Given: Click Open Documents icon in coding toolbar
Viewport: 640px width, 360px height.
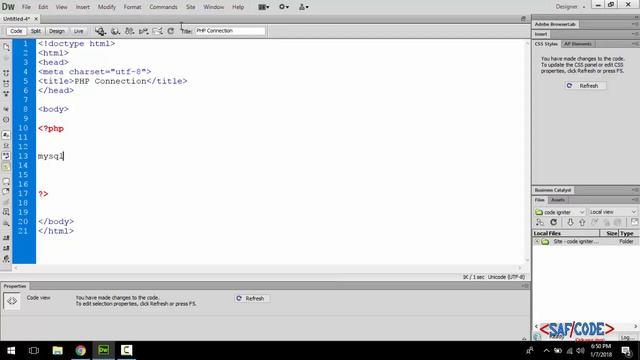Looking at the screenshot, I should [6, 47].
